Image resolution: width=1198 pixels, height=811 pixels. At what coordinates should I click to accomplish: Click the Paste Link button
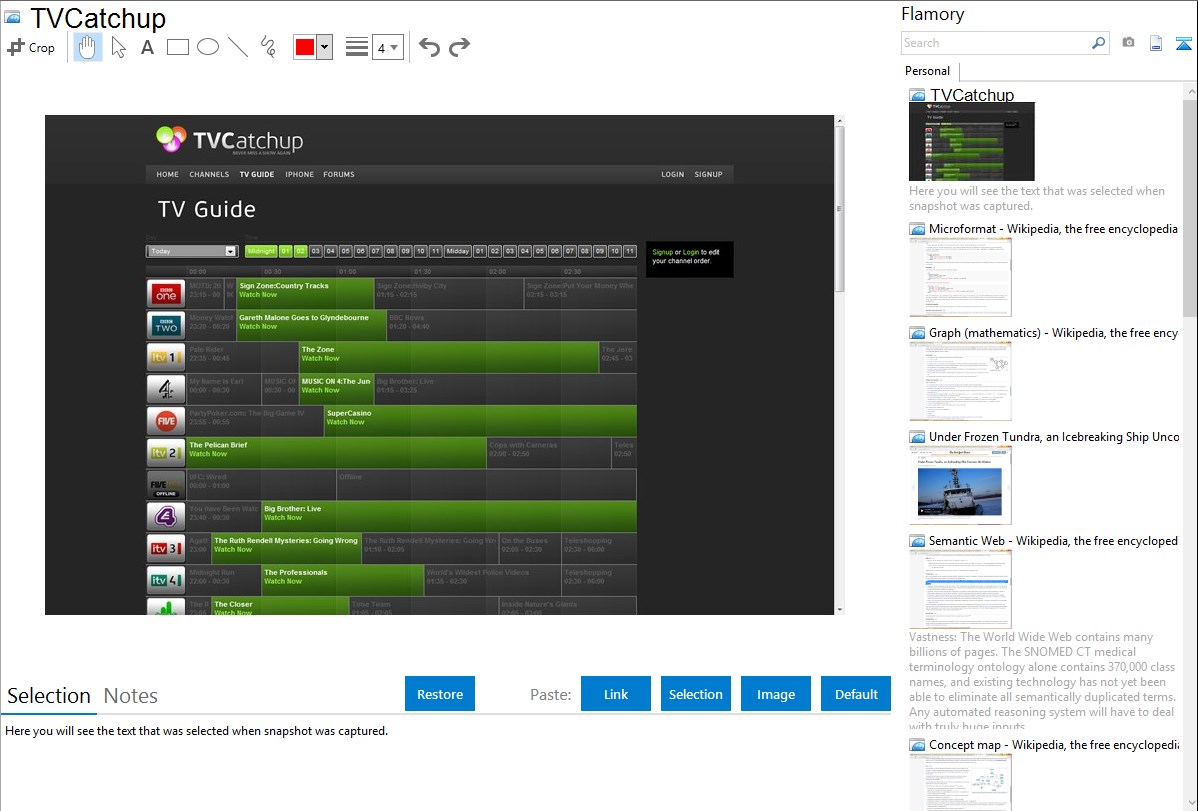pos(616,694)
